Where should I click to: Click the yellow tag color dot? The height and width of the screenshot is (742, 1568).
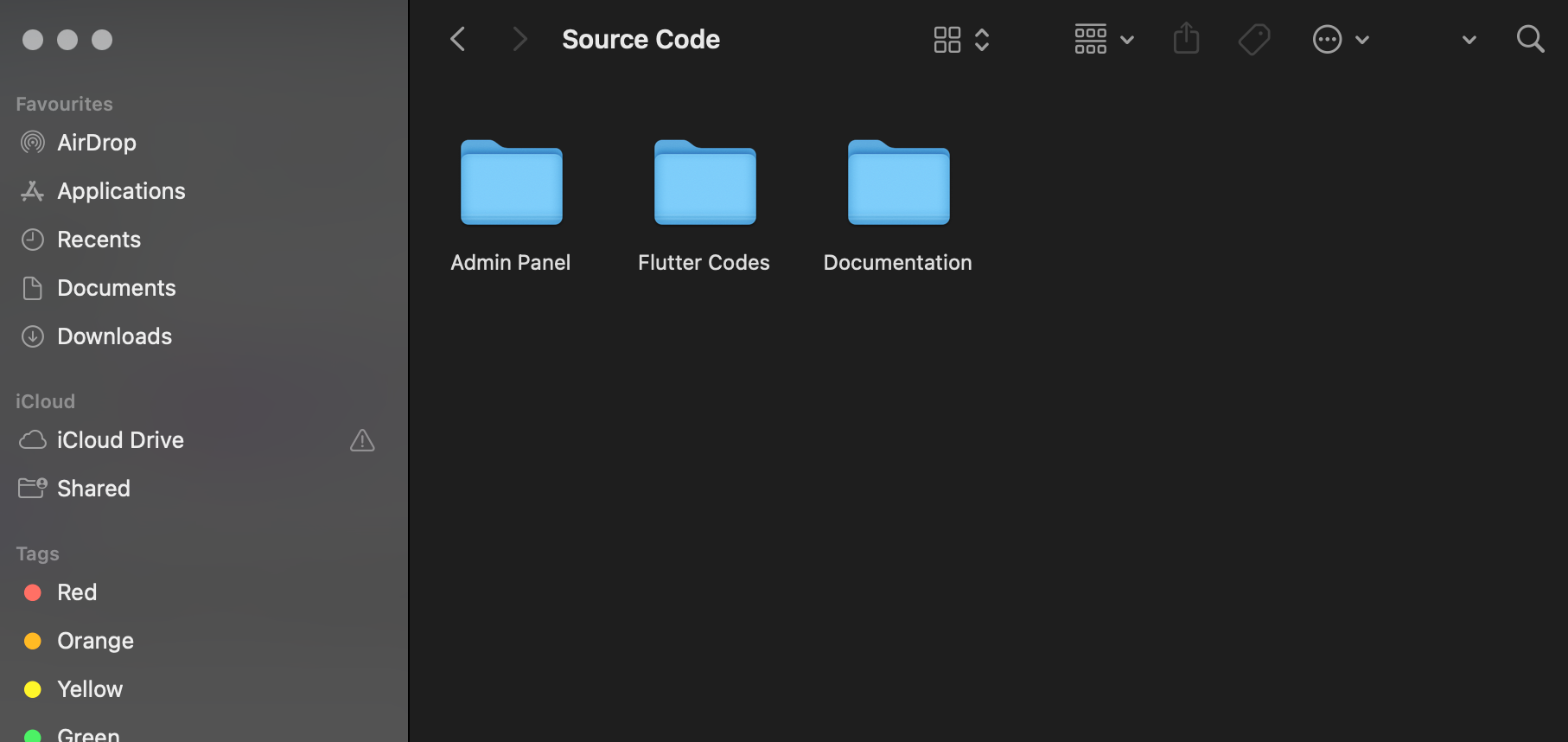[33, 689]
